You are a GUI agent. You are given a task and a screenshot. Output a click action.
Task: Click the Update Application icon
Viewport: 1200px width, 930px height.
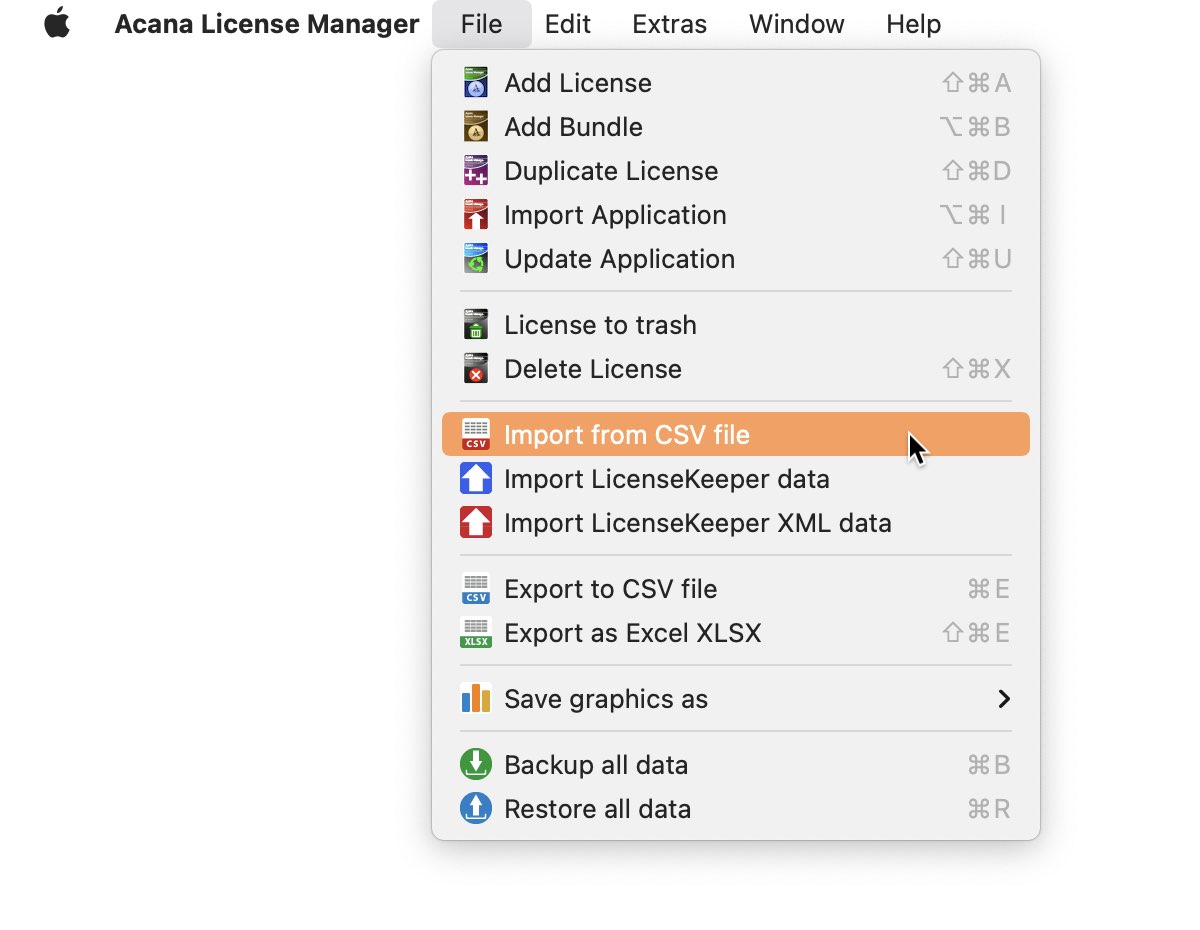tap(476, 259)
